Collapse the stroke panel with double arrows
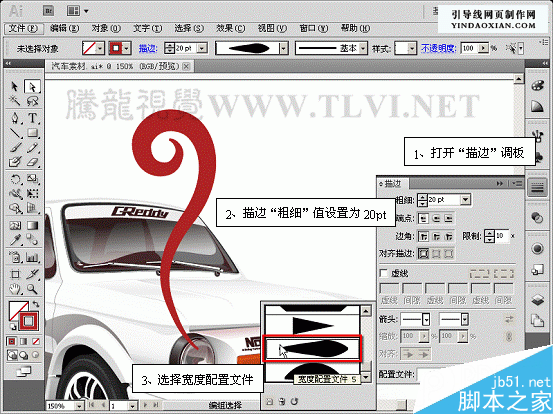 (500, 183)
